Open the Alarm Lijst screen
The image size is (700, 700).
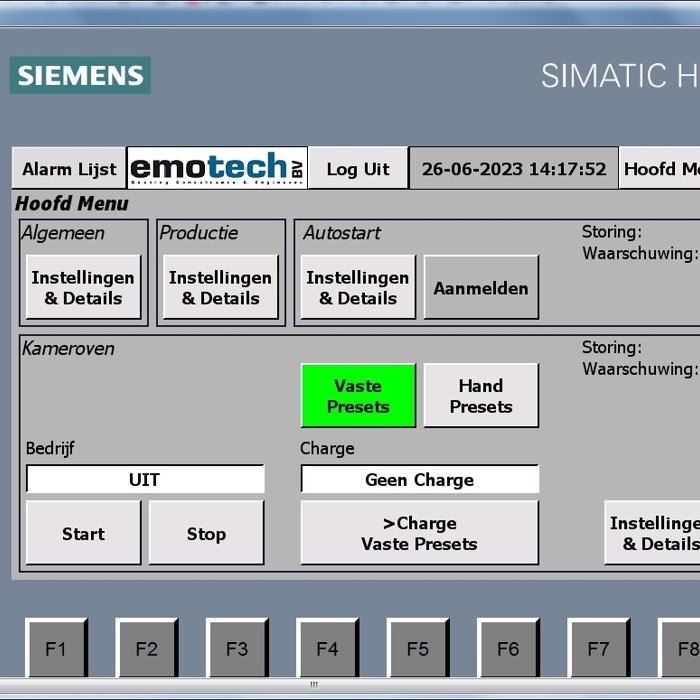69,168
